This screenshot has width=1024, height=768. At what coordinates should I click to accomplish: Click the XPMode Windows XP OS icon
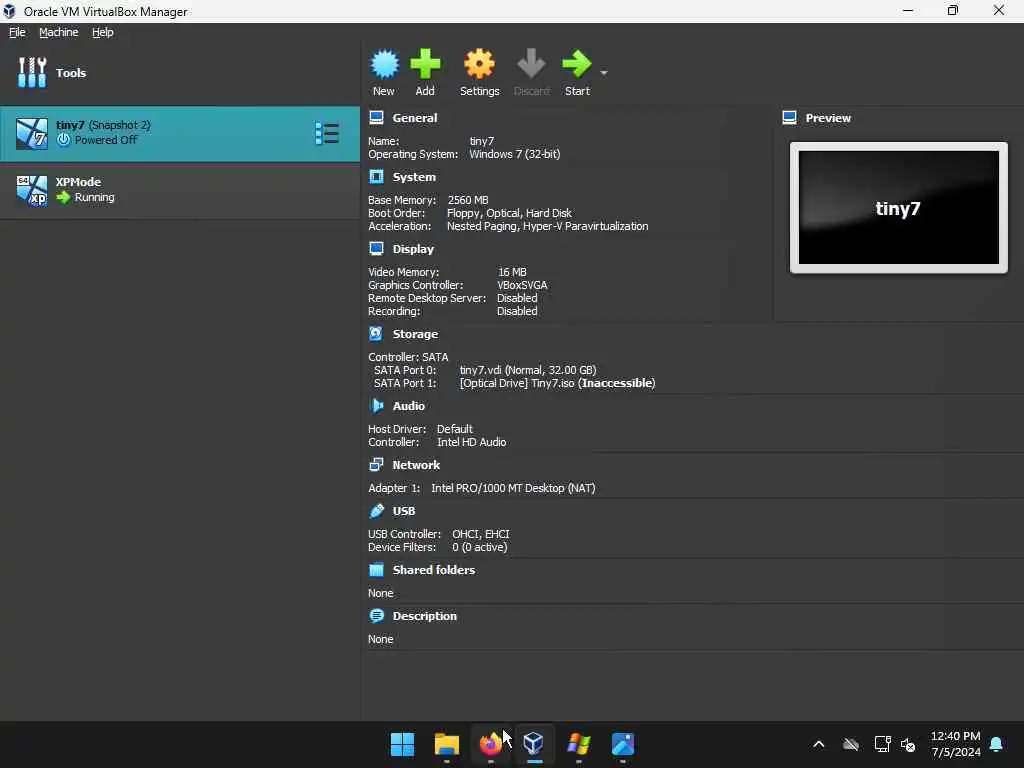32,190
